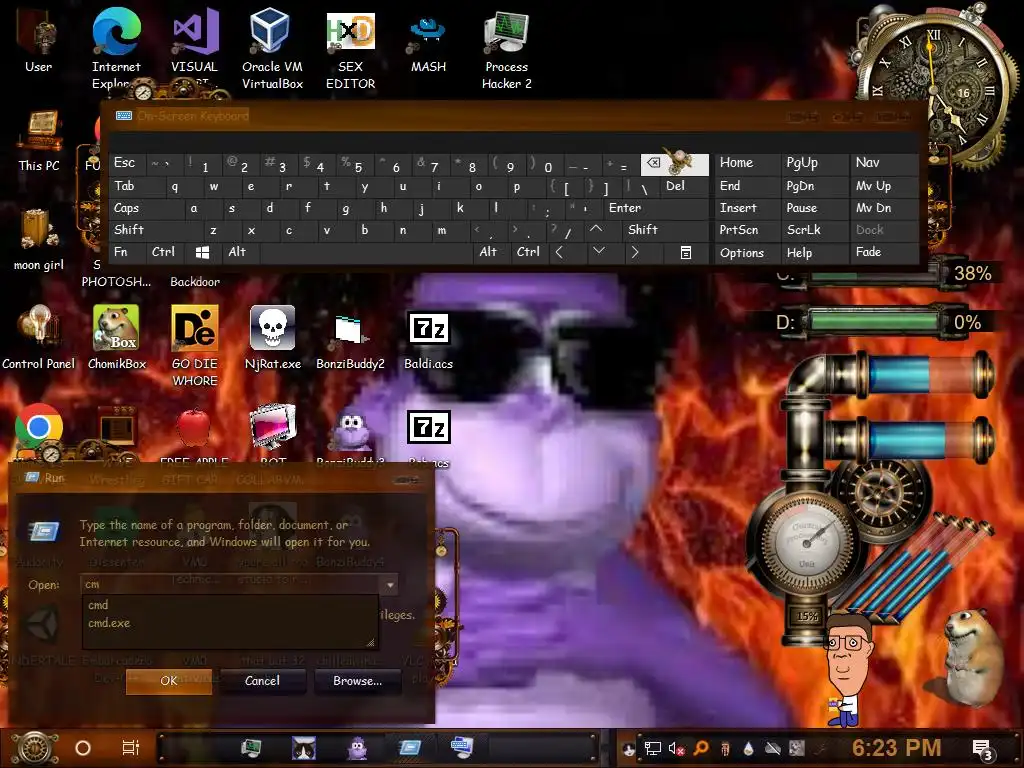Image resolution: width=1024 pixels, height=768 pixels.
Task: Click the Tab key on keyboard
Action: (137, 186)
